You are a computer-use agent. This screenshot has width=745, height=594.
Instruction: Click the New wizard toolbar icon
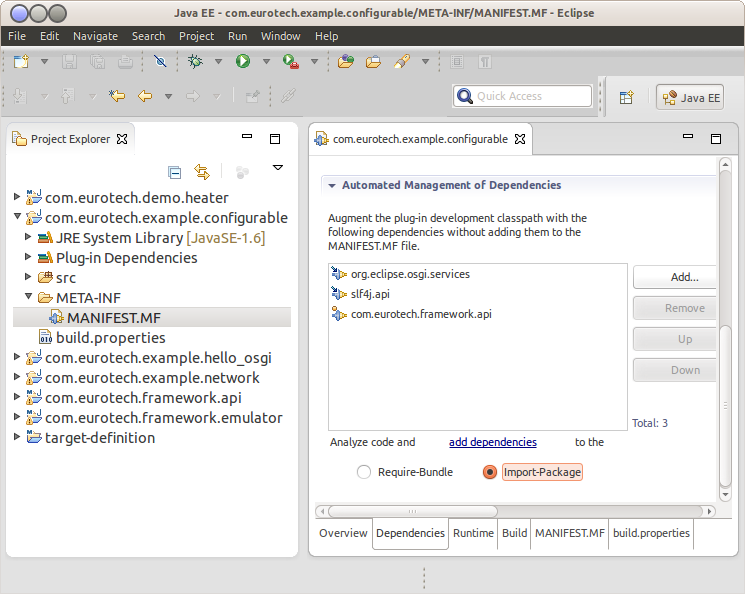[x=21, y=62]
